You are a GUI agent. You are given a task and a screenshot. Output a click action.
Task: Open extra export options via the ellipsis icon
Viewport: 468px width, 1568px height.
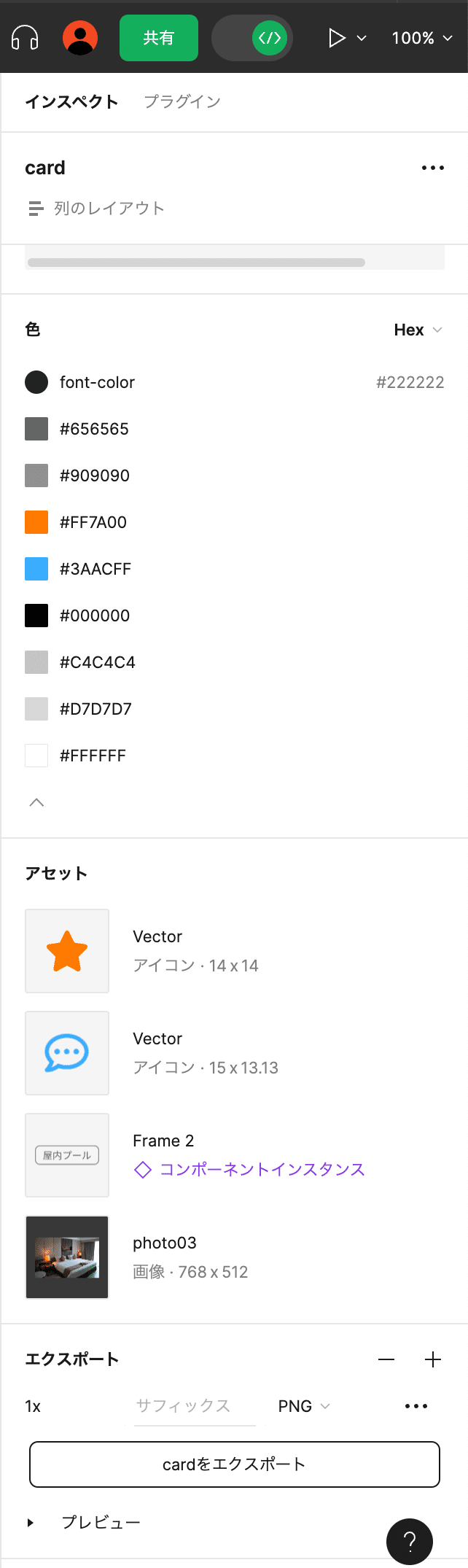click(x=416, y=1405)
